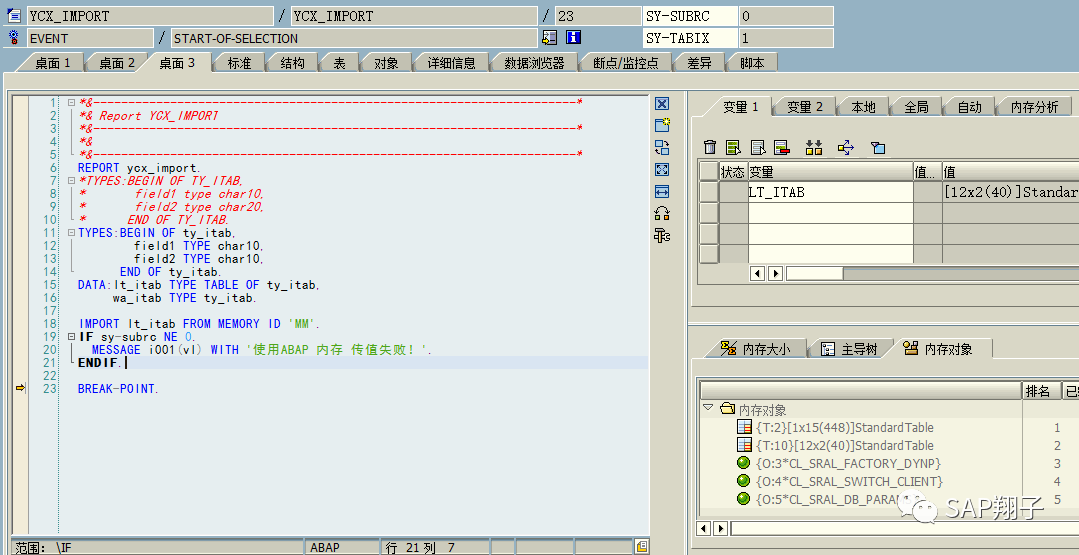The image size is (1079, 555).
Task: Switch to the 全局 variables tab
Action: click(916, 107)
